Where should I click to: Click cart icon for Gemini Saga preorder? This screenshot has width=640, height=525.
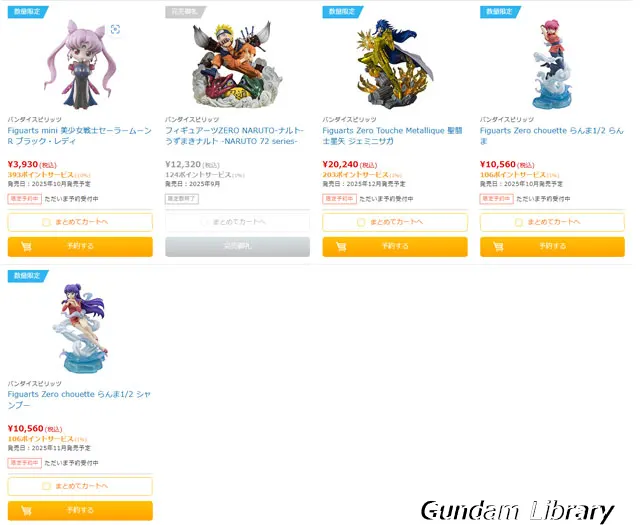341,247
